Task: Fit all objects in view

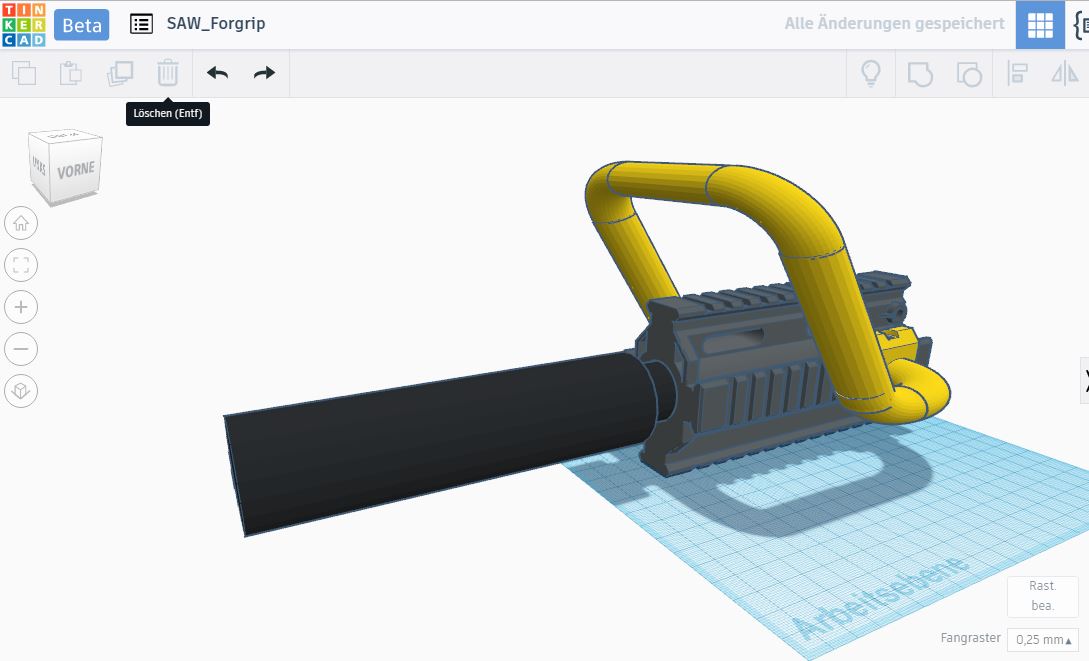Action: (21, 265)
